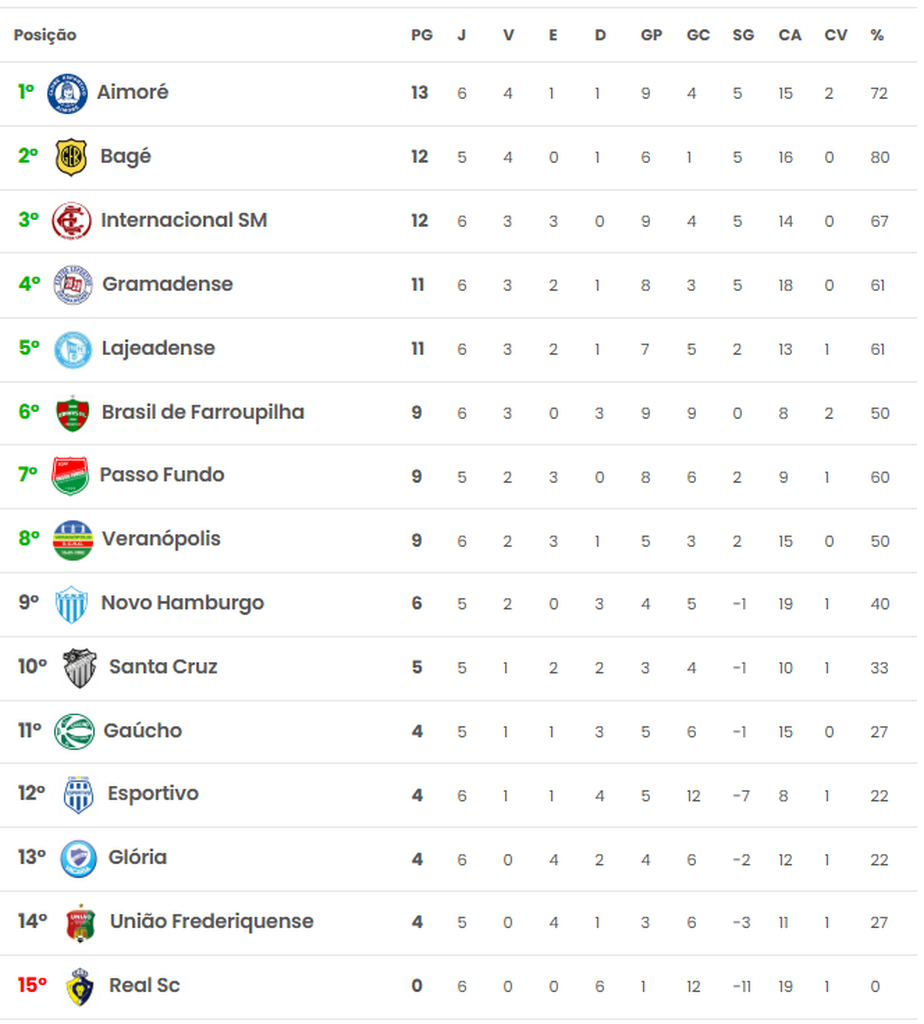This screenshot has height=1024, width=924.
Task: Click the Santa Cruz rooster crest
Action: 80,668
